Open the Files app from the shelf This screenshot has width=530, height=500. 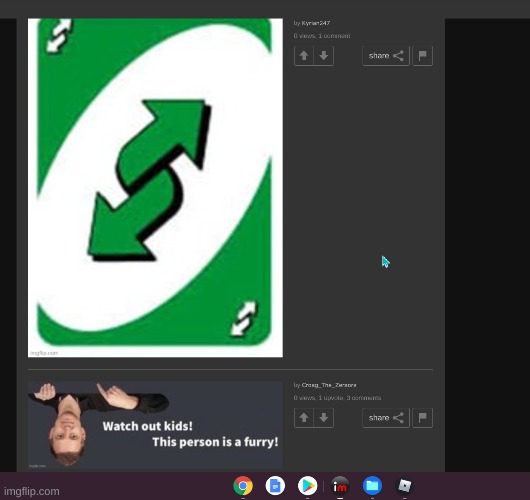pyautogui.click(x=372, y=486)
